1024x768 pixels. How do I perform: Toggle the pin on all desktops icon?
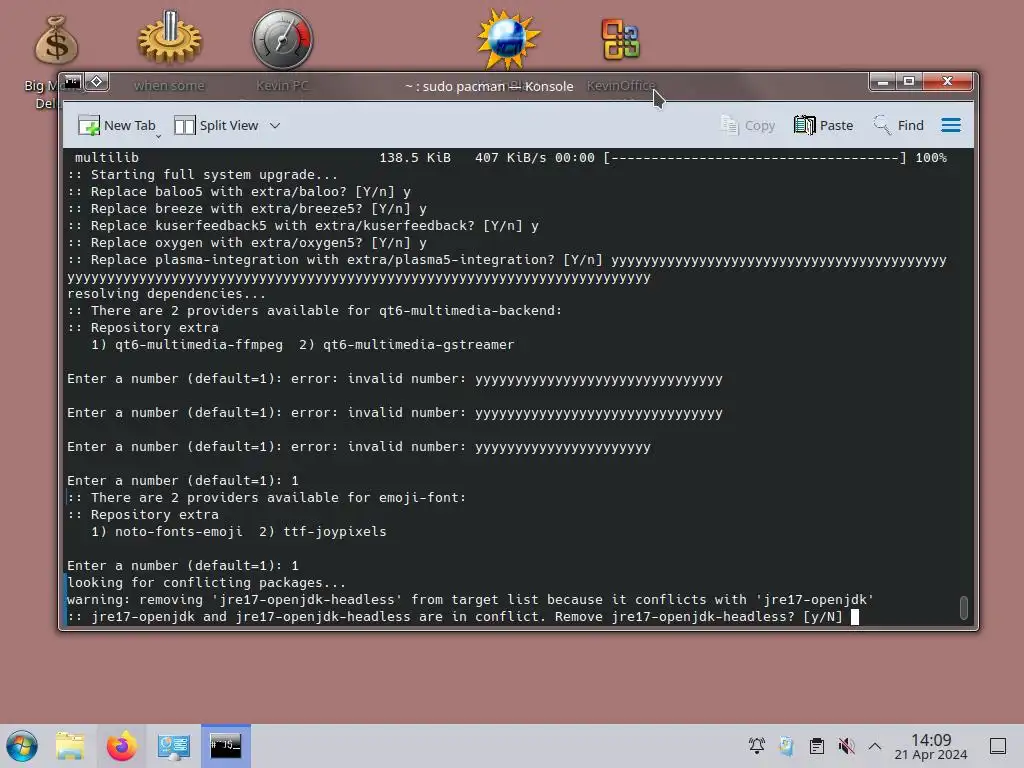coord(97,82)
